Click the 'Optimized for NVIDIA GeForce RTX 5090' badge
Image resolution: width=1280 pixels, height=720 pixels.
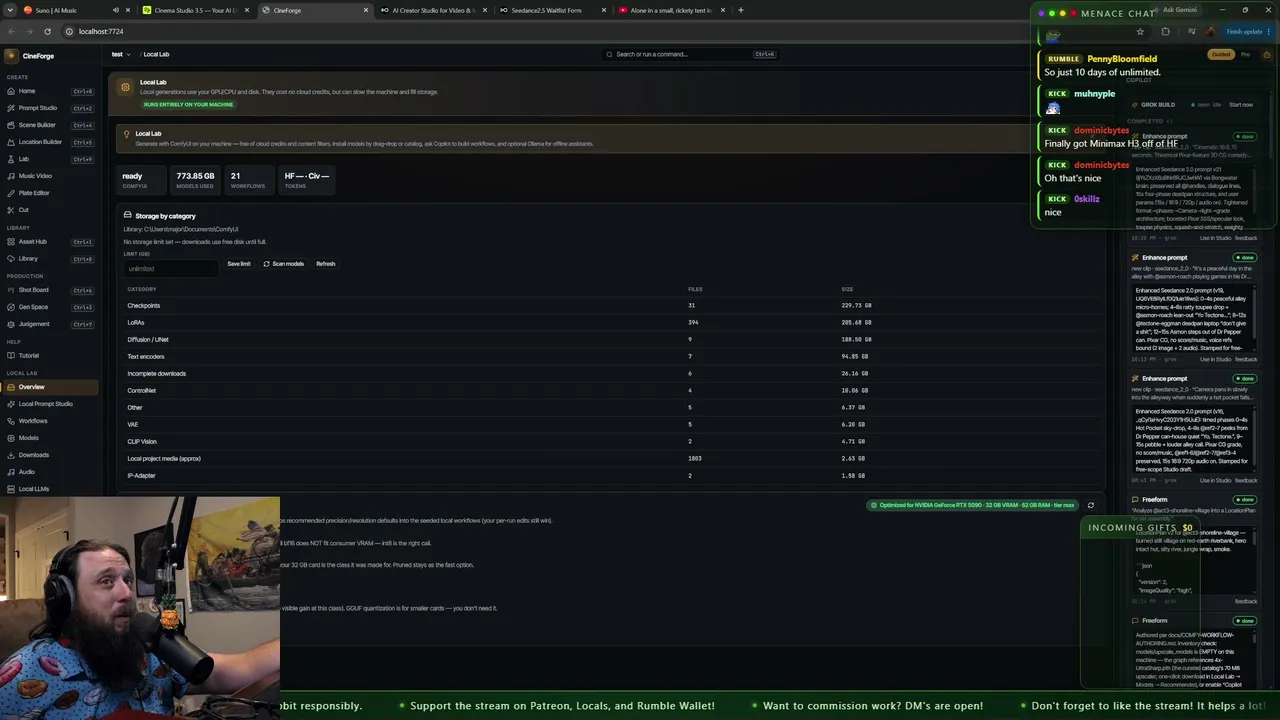(973, 505)
